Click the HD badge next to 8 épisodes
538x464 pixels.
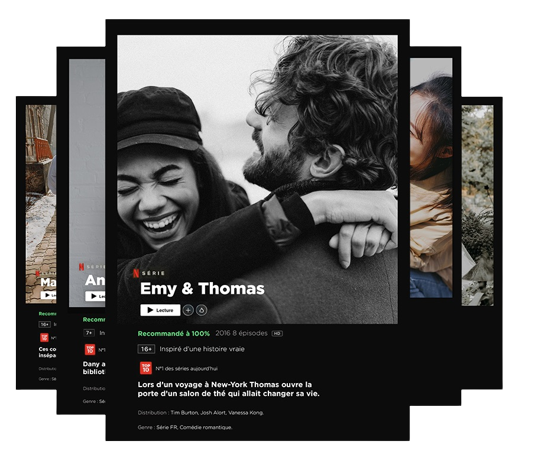[277, 334]
